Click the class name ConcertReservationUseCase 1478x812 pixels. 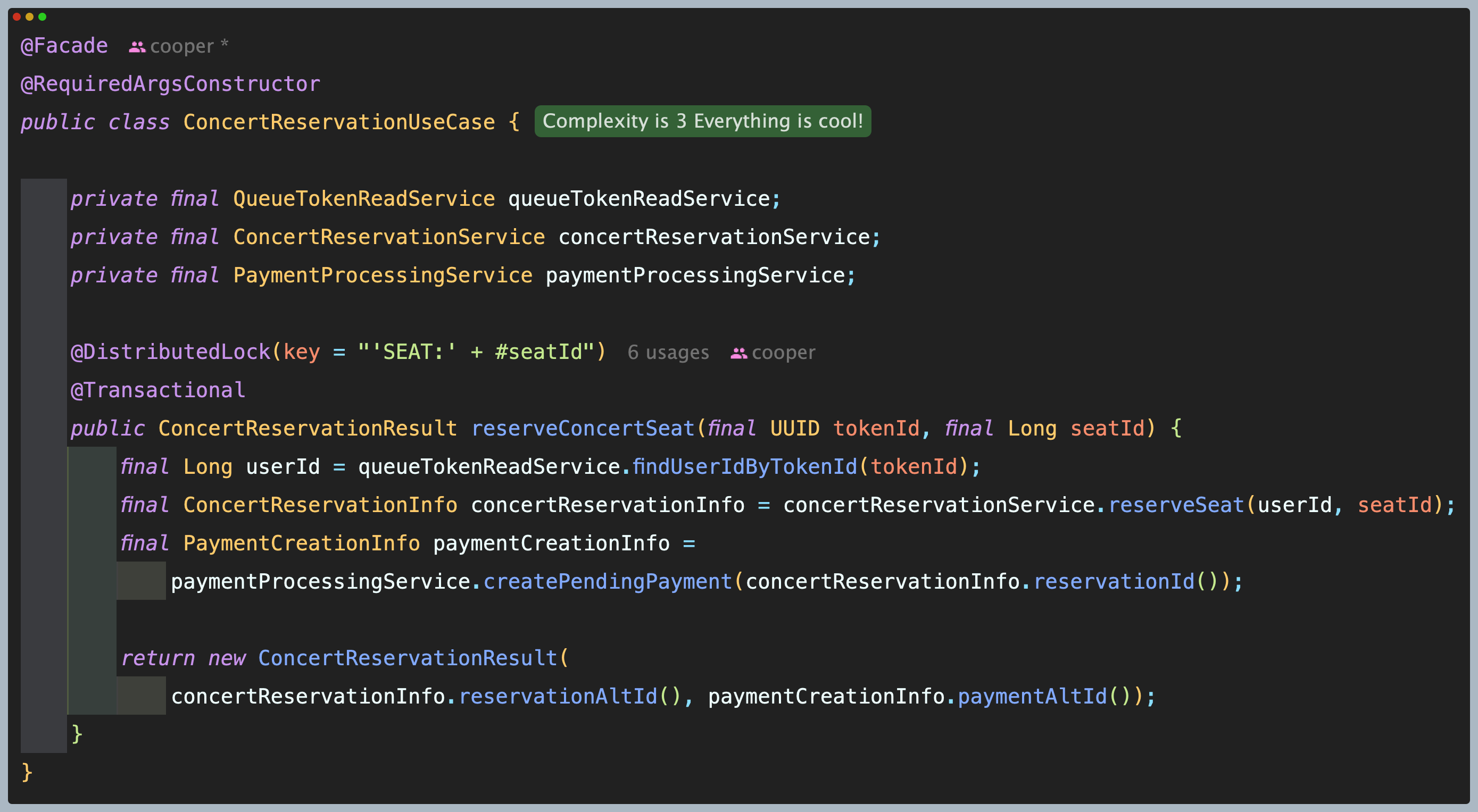[x=339, y=122]
